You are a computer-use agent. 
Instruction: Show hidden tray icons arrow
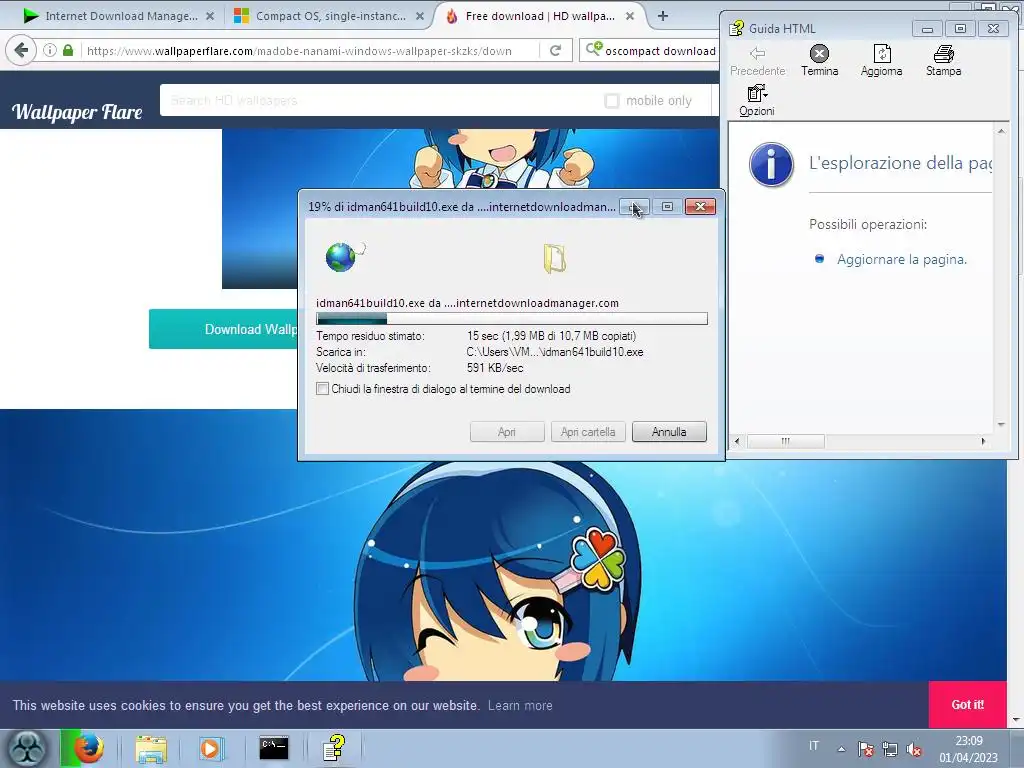coord(841,749)
